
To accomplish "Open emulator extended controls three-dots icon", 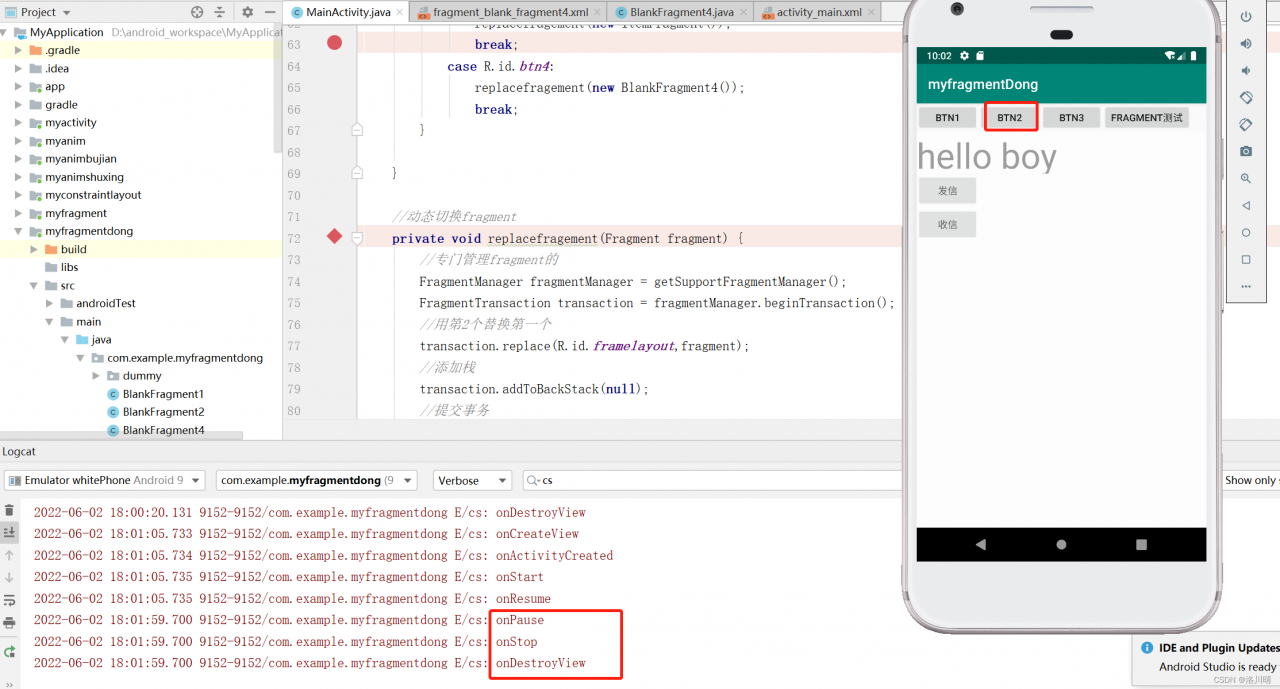I will 1246,287.
